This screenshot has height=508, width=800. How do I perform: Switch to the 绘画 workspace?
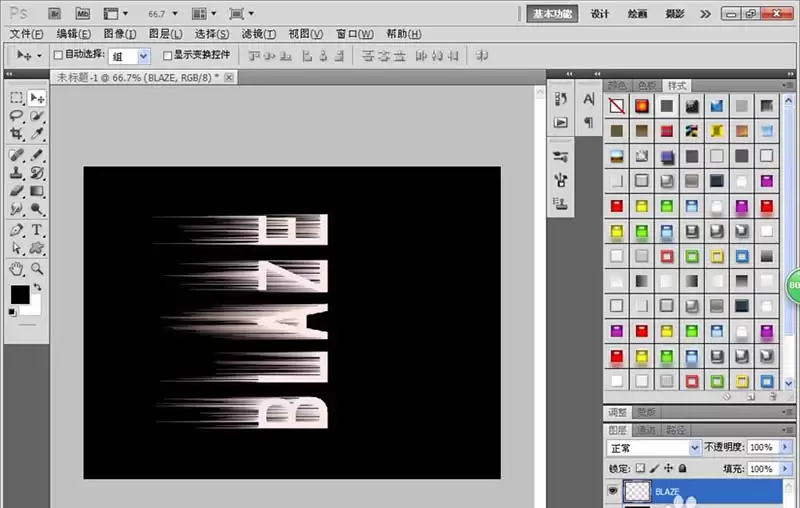tap(637, 14)
